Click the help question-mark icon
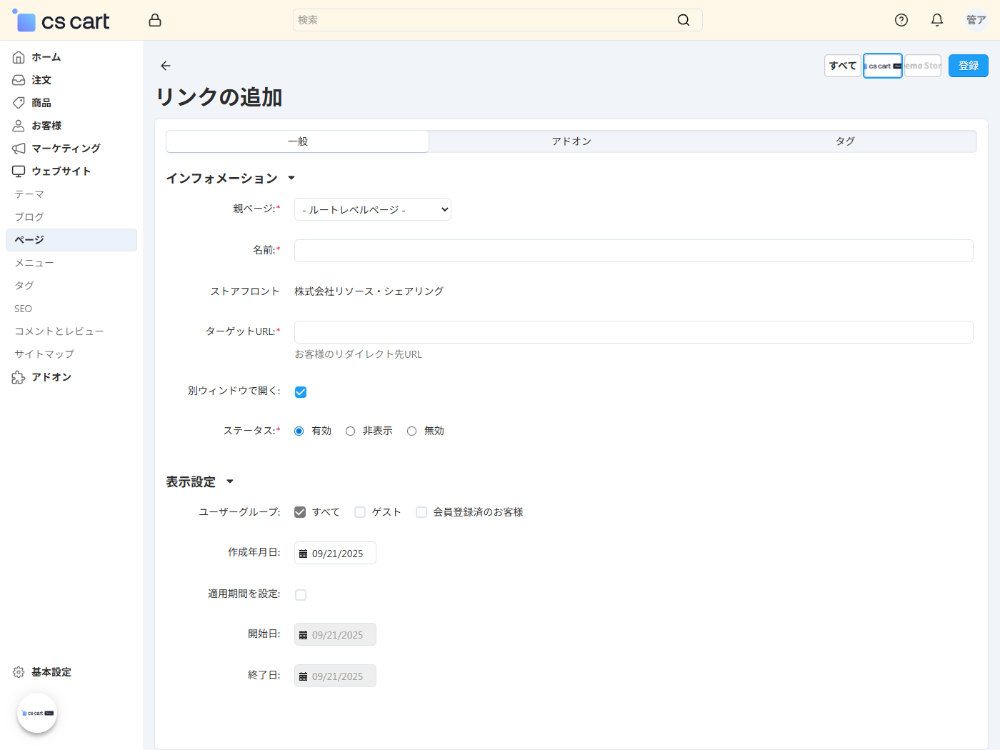1000x750 pixels. (x=900, y=19)
